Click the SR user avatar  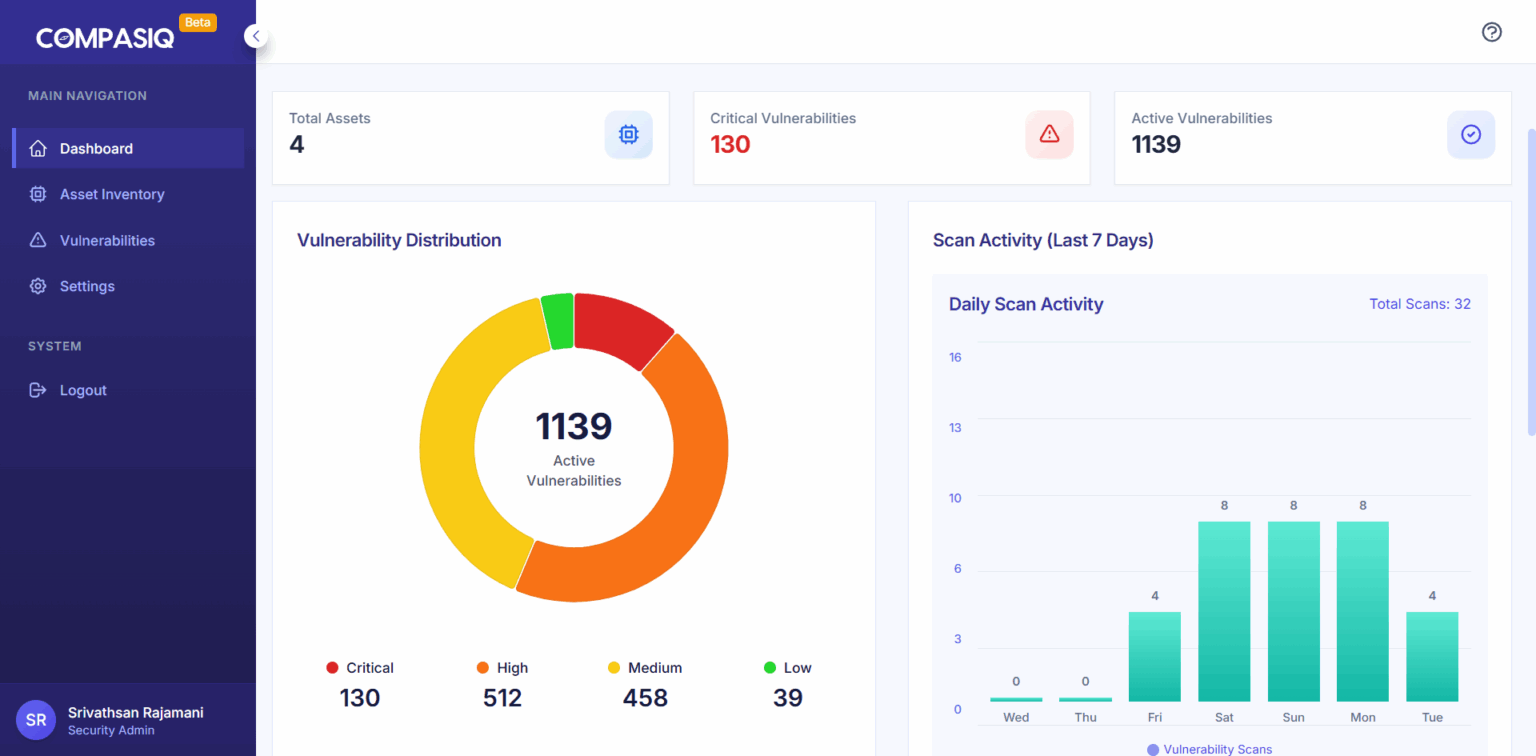[x=36, y=719]
